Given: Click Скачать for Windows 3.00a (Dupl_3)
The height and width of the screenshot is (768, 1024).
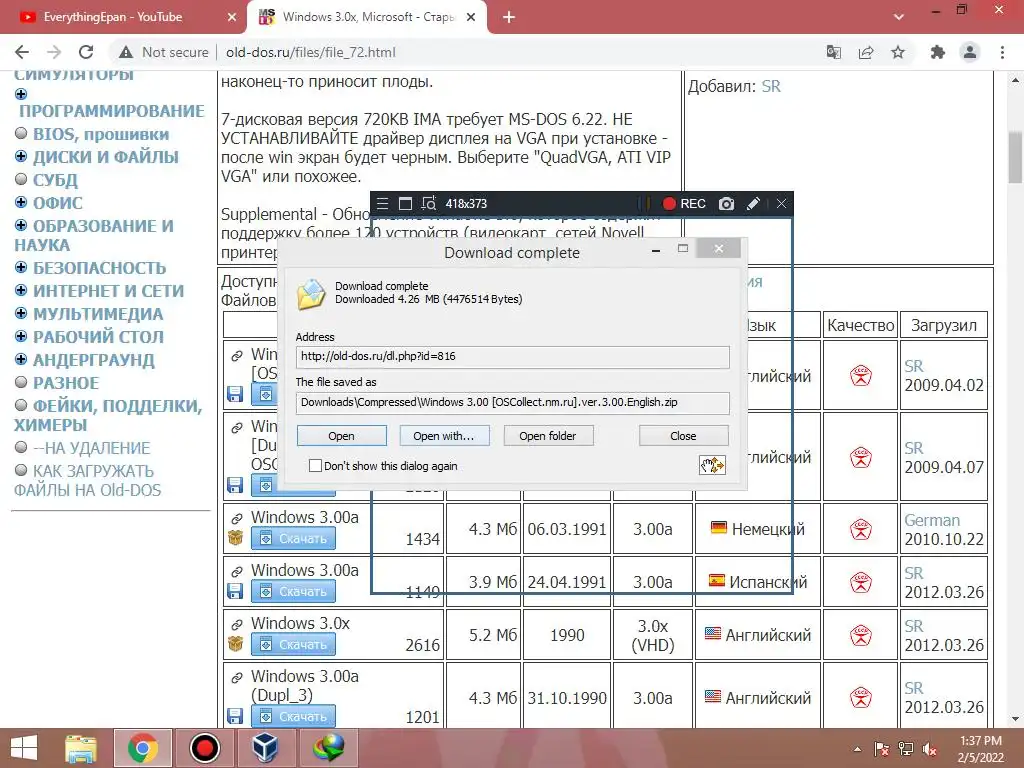Looking at the screenshot, I should [x=293, y=716].
